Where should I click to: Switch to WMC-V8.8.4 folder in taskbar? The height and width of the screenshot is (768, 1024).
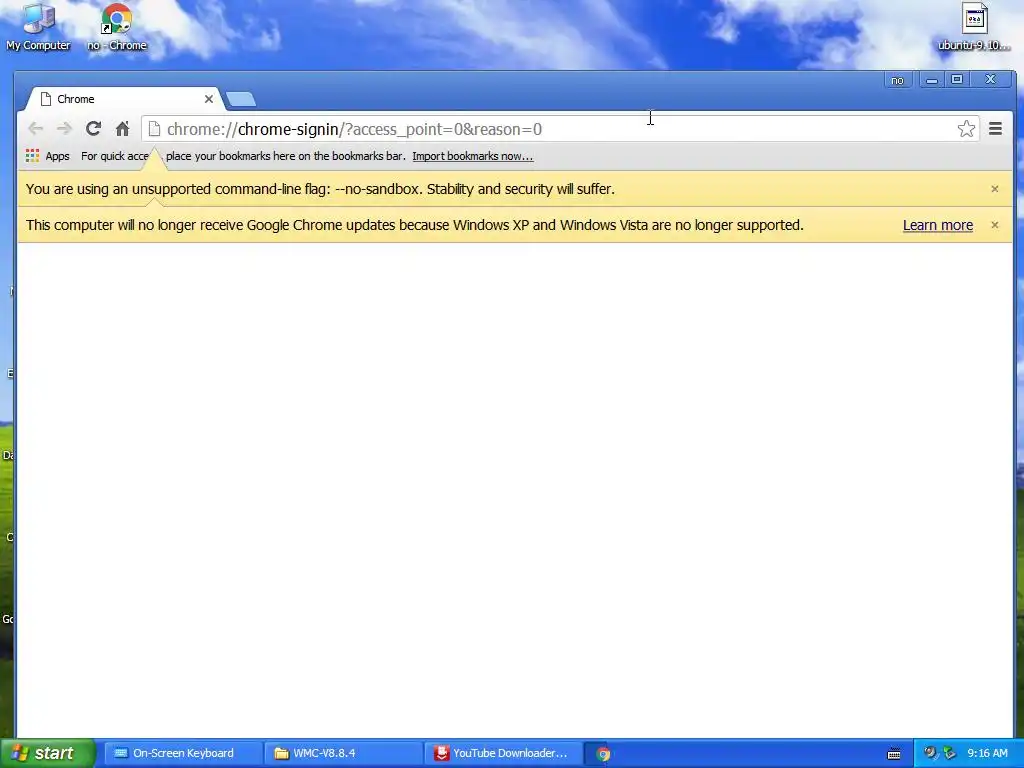tap(344, 753)
